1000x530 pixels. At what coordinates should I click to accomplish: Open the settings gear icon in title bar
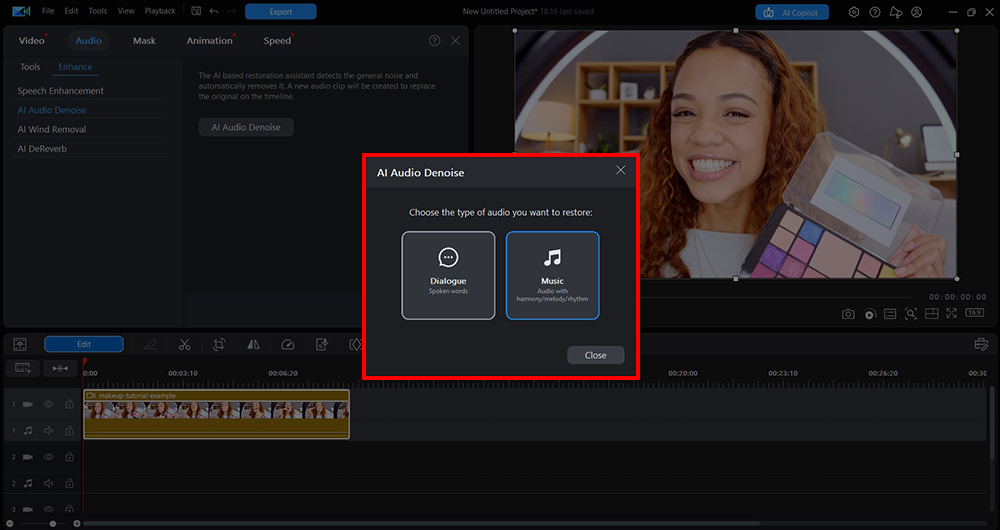854,12
